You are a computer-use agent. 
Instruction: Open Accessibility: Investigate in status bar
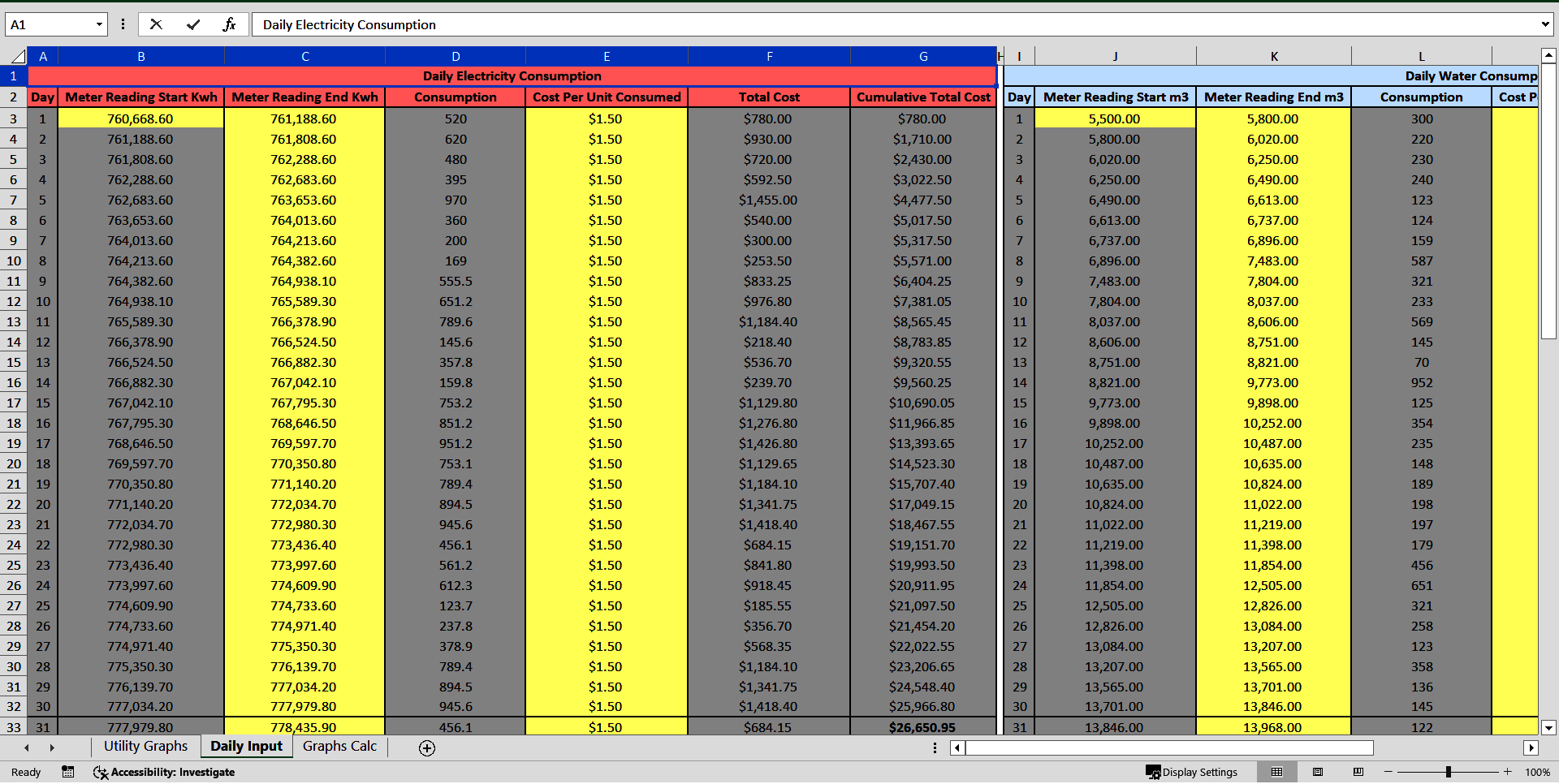pos(164,772)
